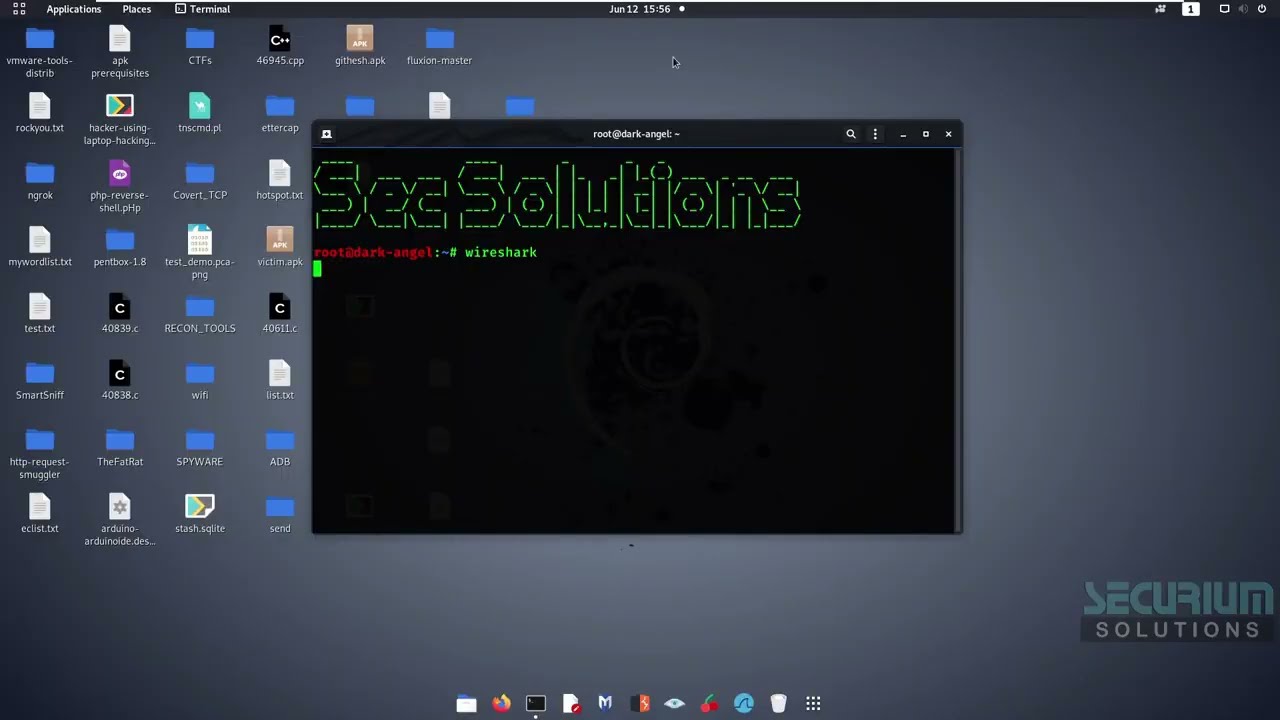1280x720 pixels.
Task: Click terminal title root@dark-angel: ~
Action: pos(636,134)
